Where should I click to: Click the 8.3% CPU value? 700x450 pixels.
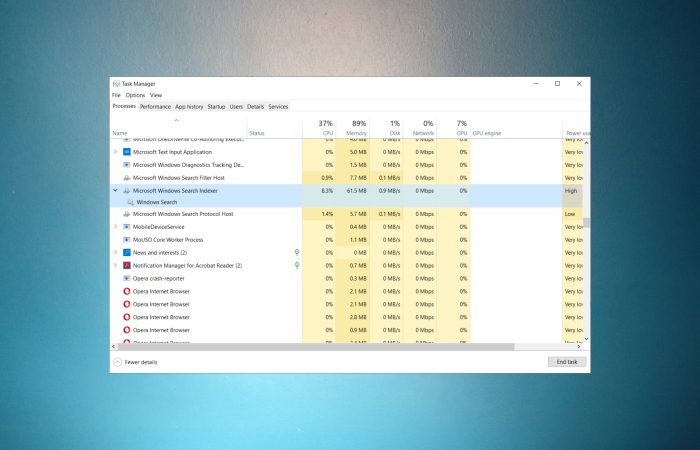click(x=327, y=191)
